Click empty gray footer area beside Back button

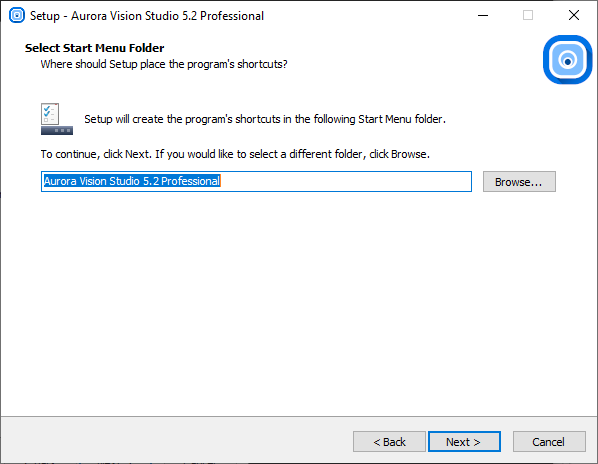click(x=175, y=440)
